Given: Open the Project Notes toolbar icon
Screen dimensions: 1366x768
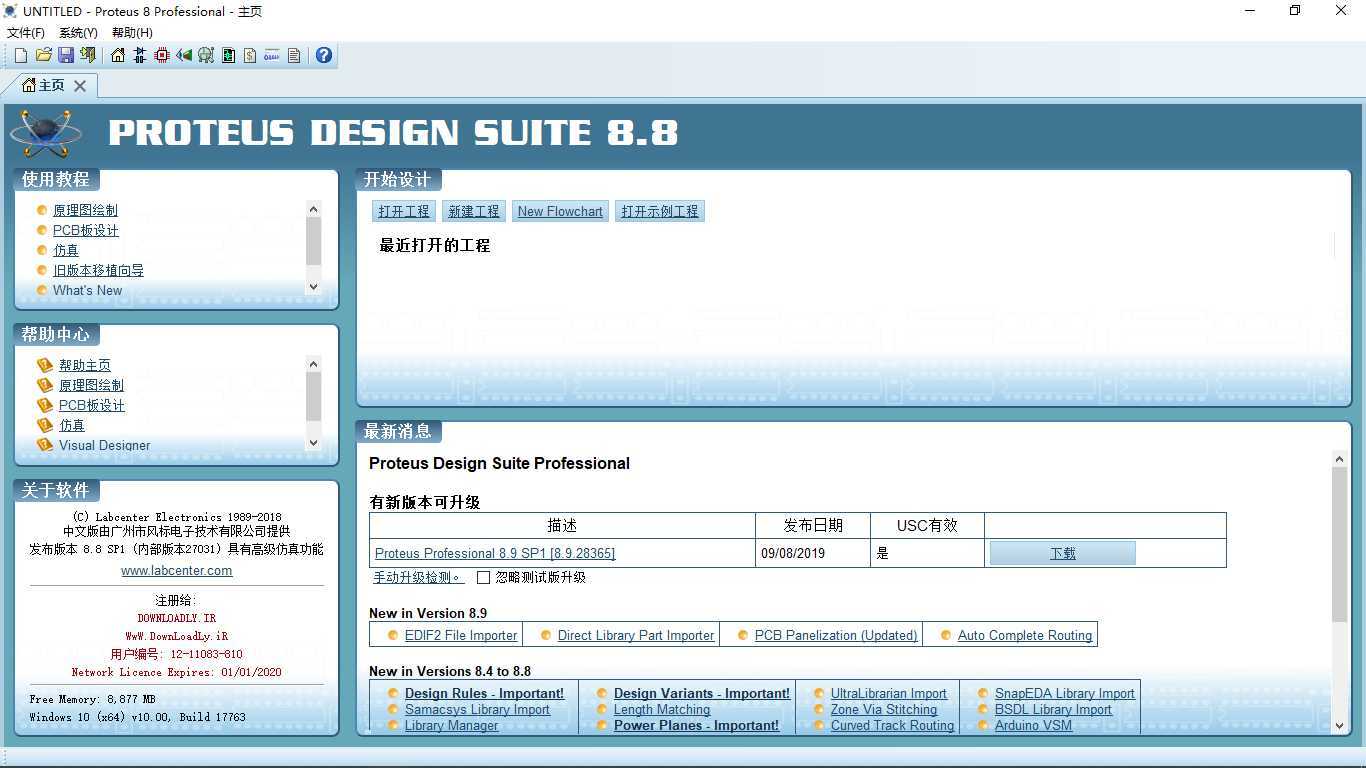Looking at the screenshot, I should point(294,55).
